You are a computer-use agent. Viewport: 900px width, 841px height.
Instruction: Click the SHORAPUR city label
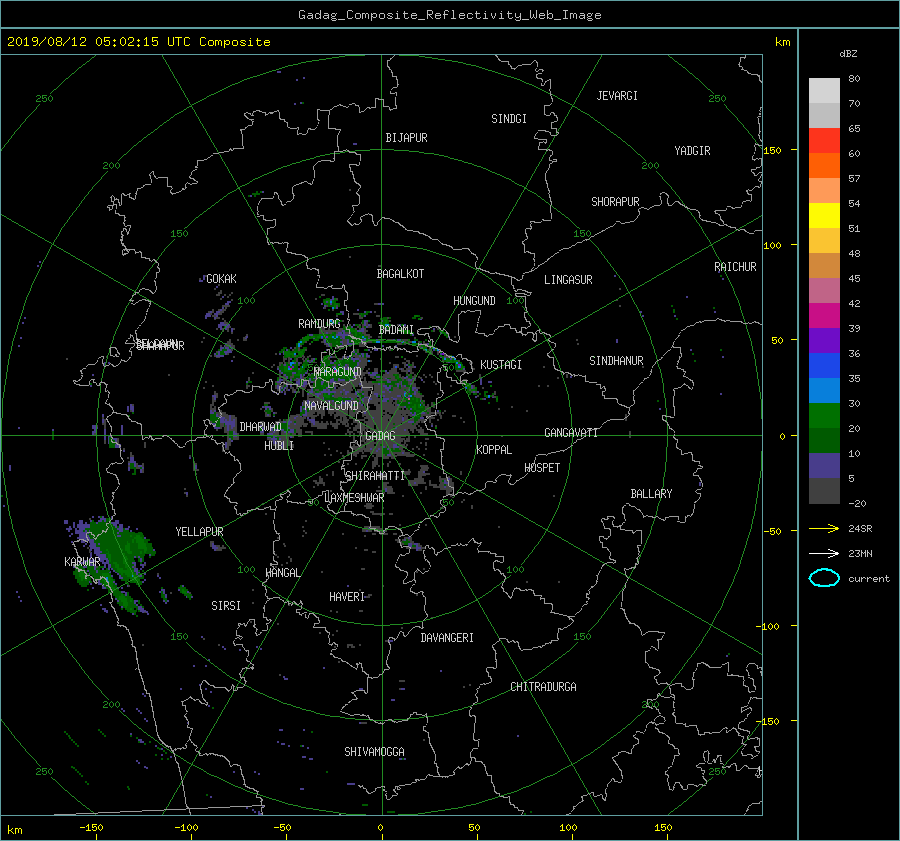[x=615, y=202]
